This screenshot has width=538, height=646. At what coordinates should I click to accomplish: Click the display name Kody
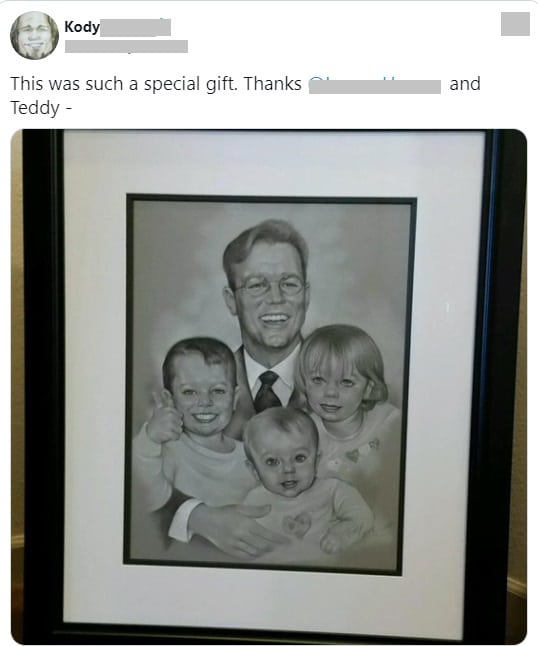tap(82, 27)
